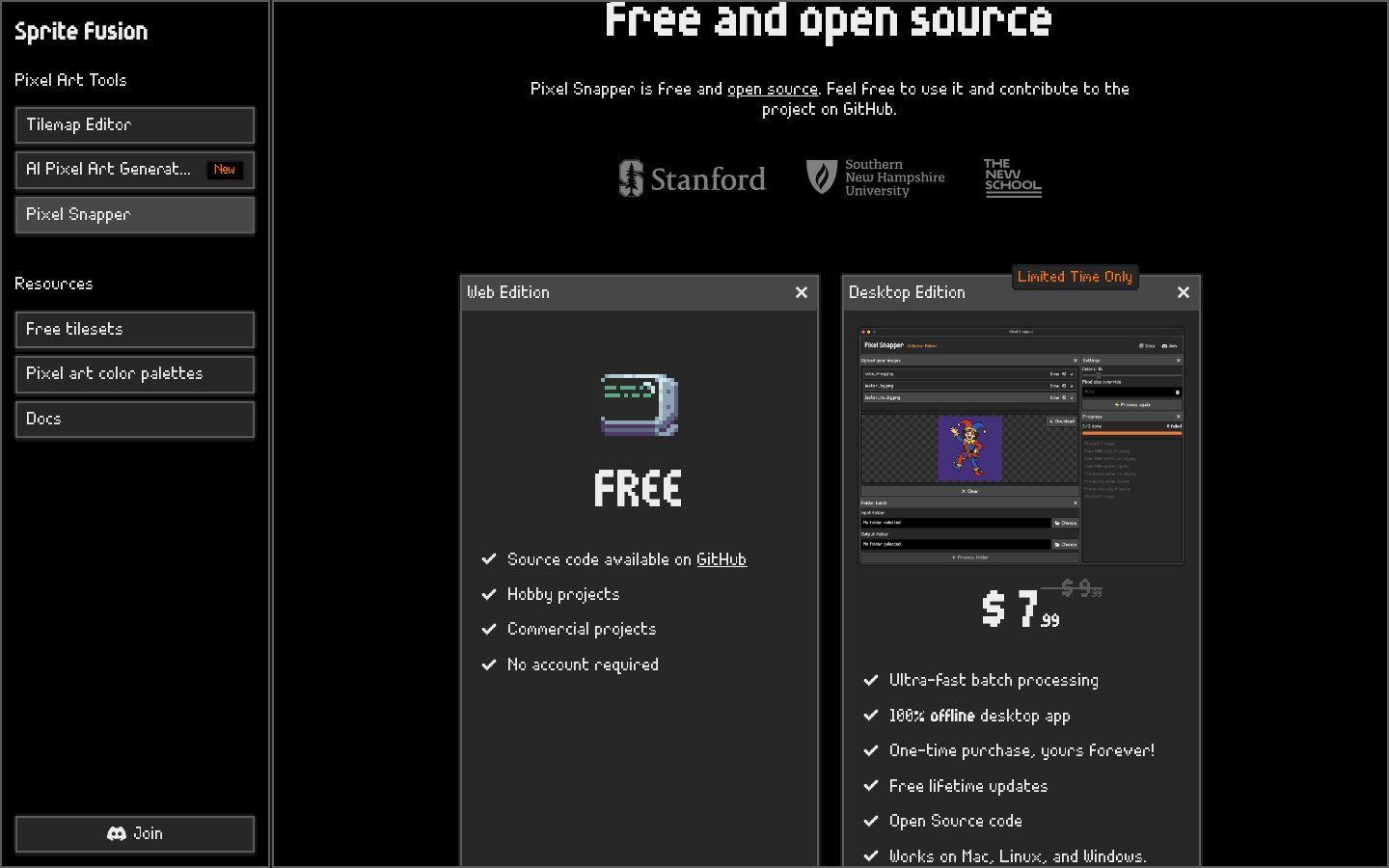Click the Desktop Edition app screenshot

[x=1021, y=446]
